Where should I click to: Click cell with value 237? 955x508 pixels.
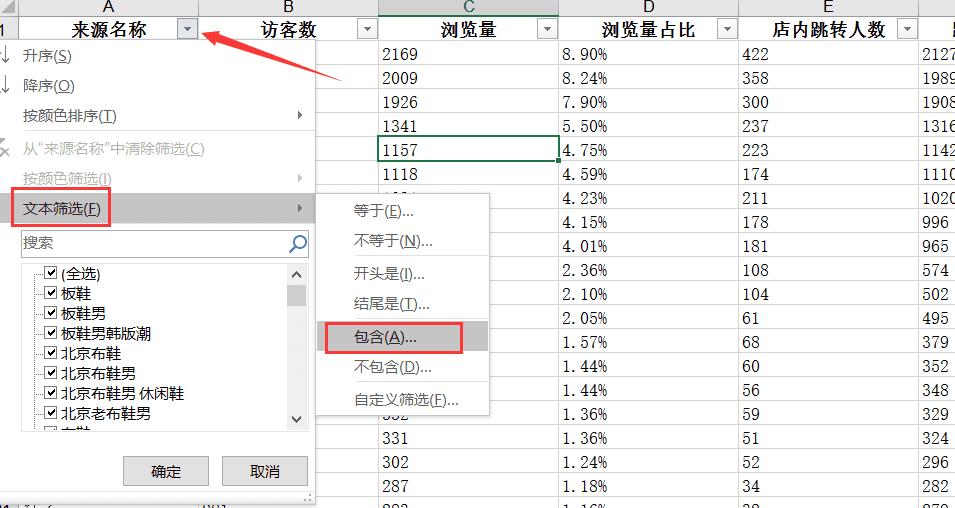[x=828, y=126]
